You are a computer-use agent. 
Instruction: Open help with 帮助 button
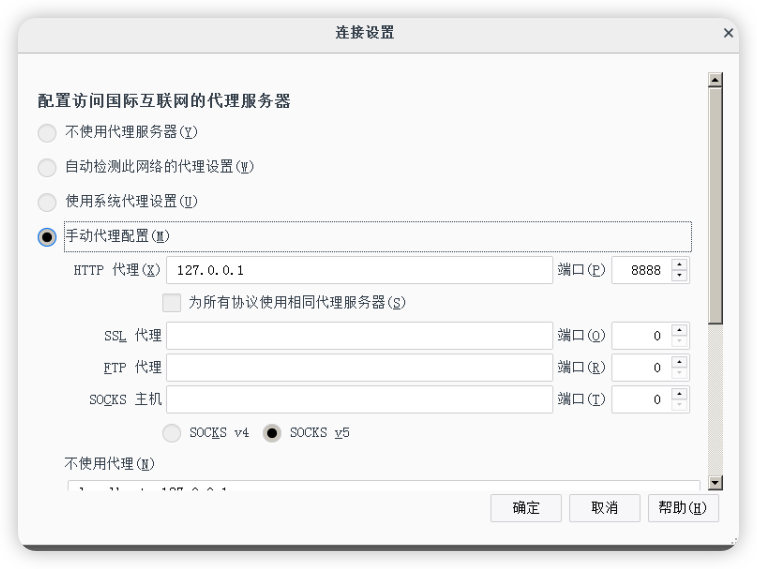point(683,508)
